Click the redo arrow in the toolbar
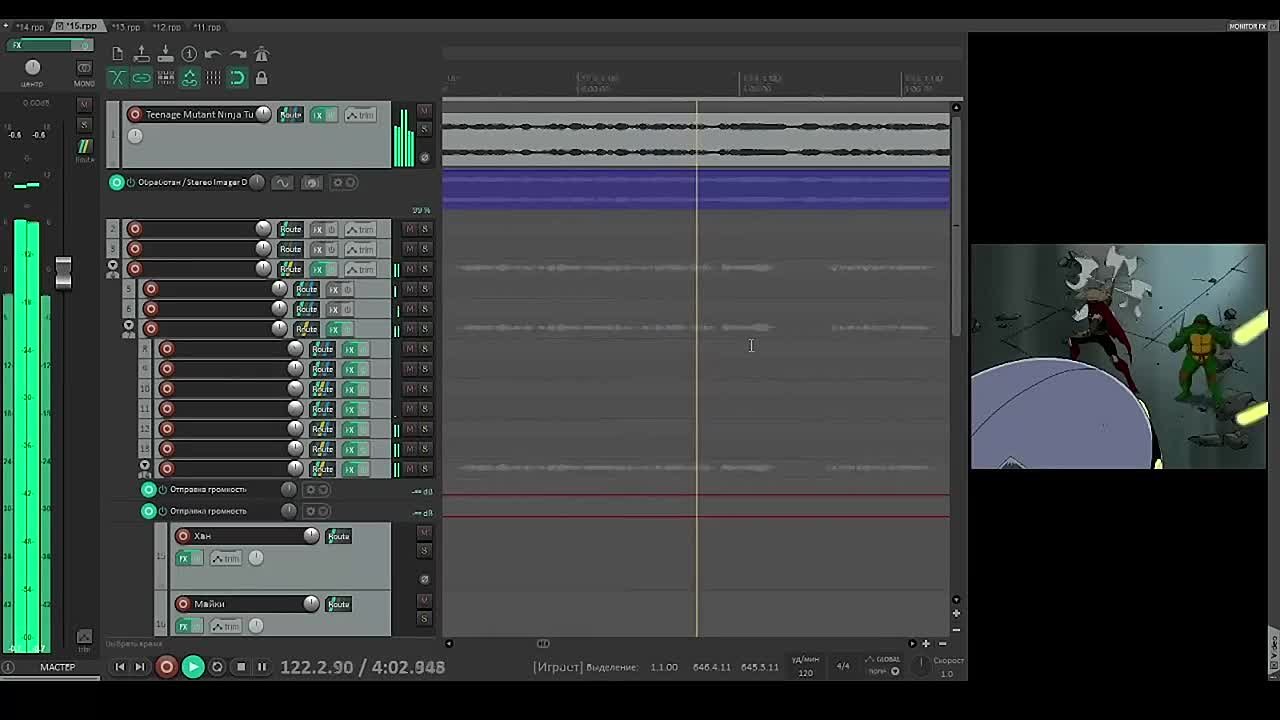 [x=238, y=54]
